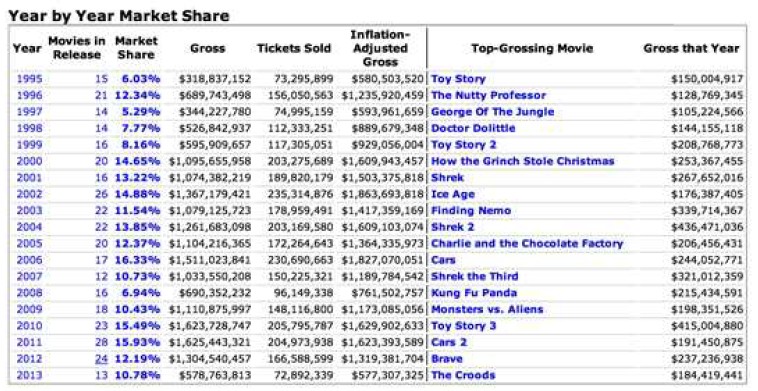This screenshot has height=391, width=758.
Task: Open The Croods movie link
Action: tap(463, 375)
